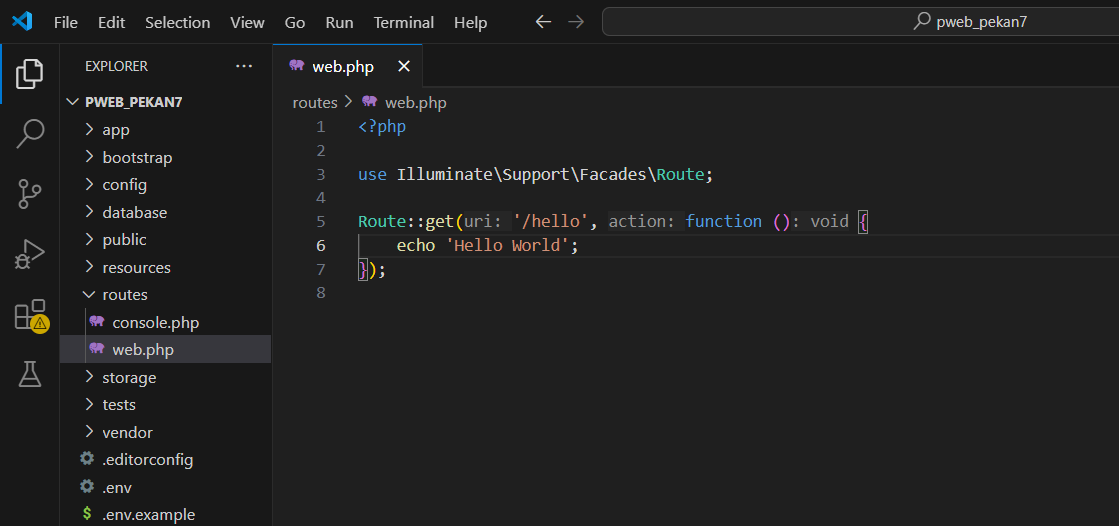Open the Selection menu
This screenshot has height=526, width=1119.
tap(177, 22)
